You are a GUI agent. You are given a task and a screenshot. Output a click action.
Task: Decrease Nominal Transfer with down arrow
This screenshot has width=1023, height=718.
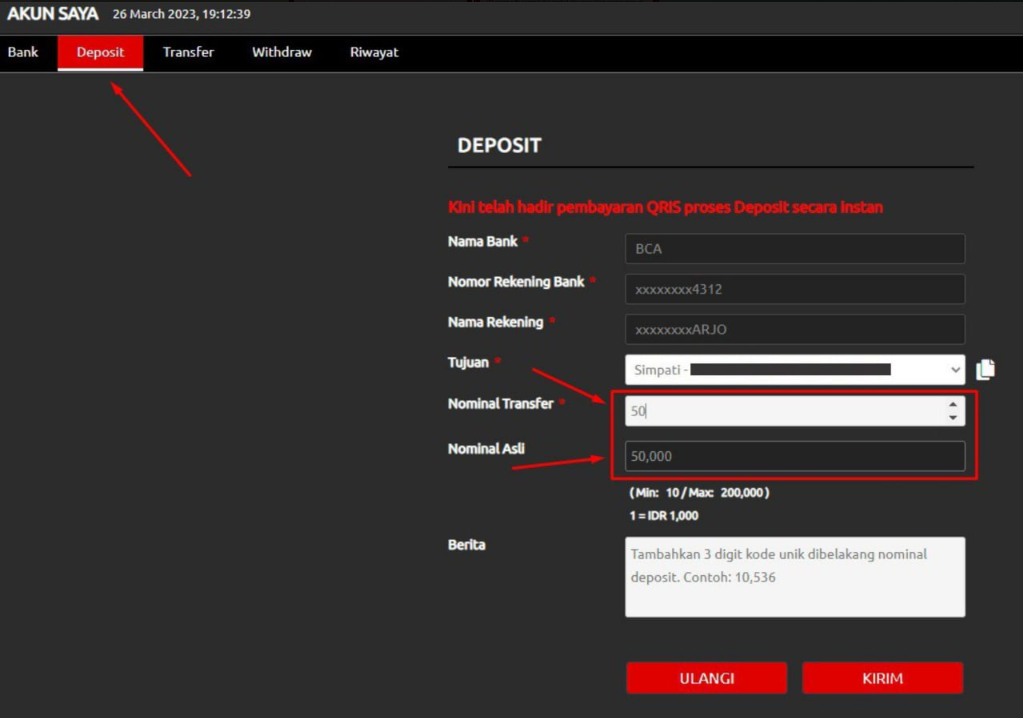point(953,417)
